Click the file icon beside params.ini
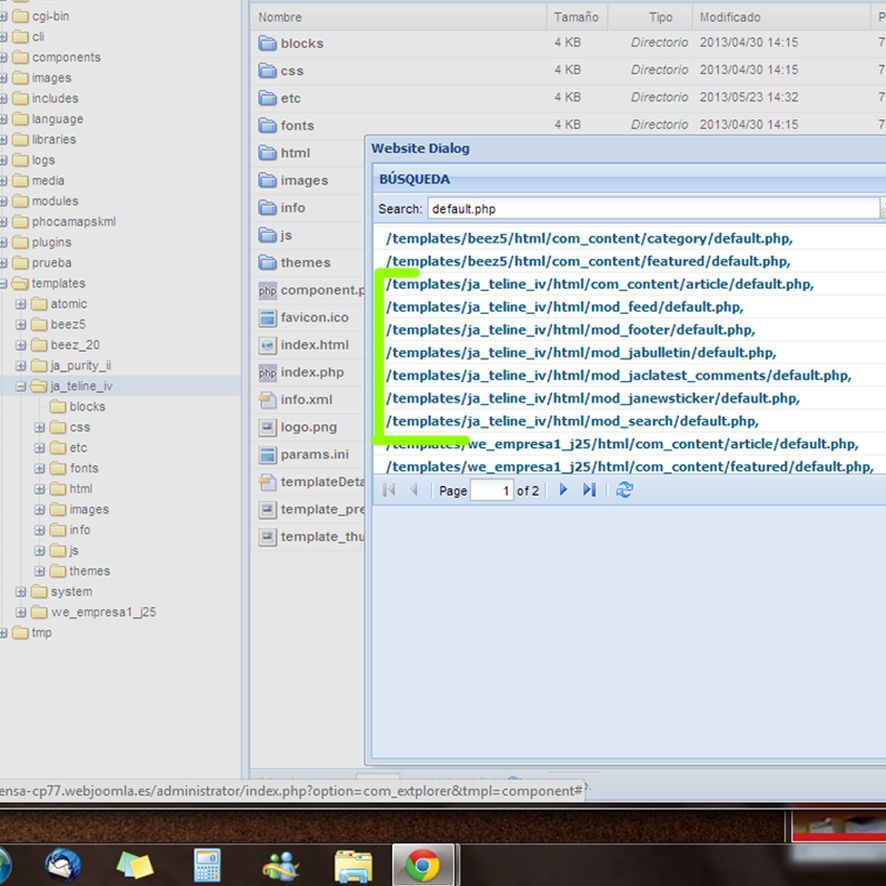Image resolution: width=886 pixels, height=886 pixels. point(267,454)
